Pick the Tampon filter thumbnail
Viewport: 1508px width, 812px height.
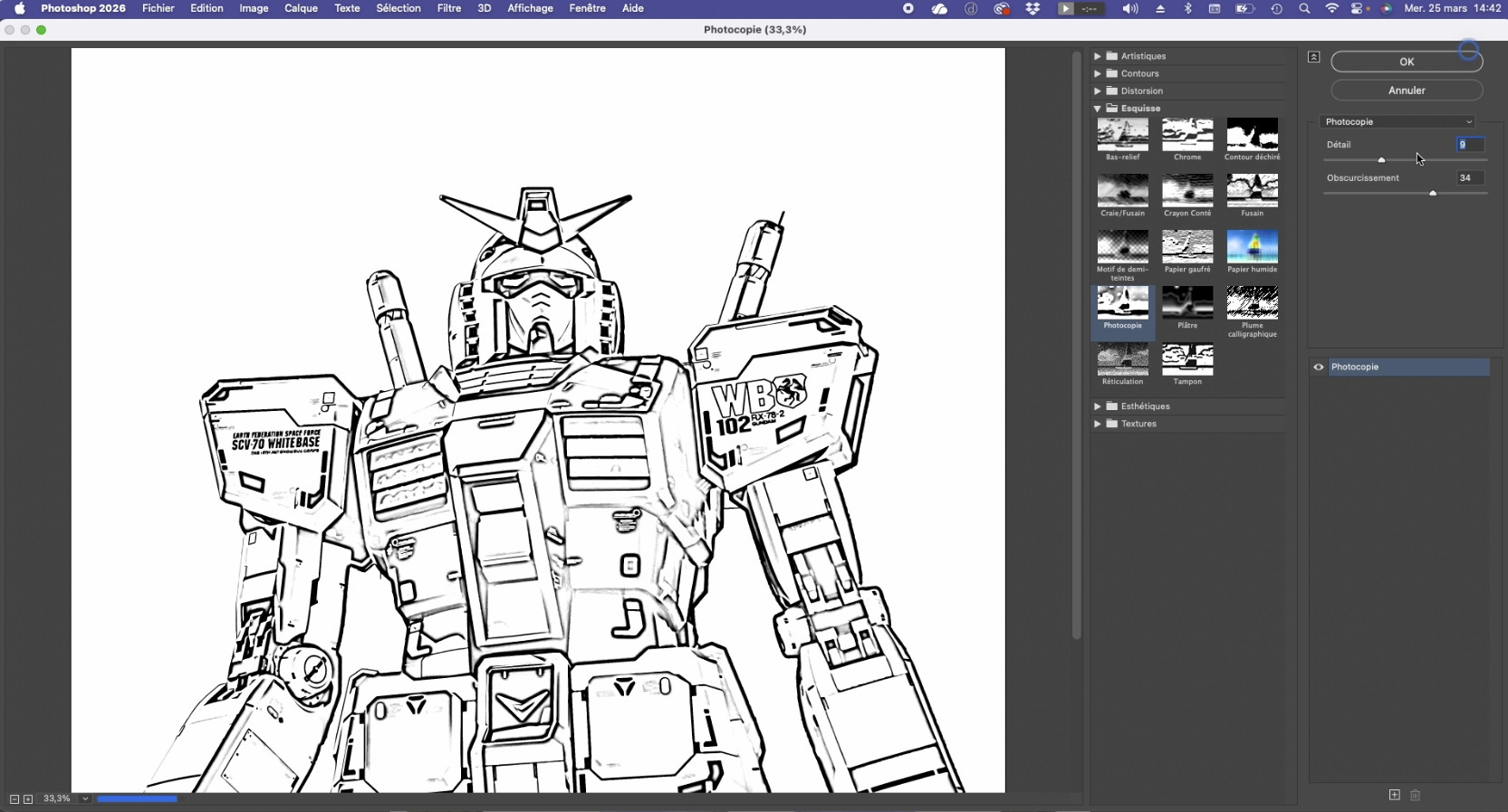click(1187, 359)
